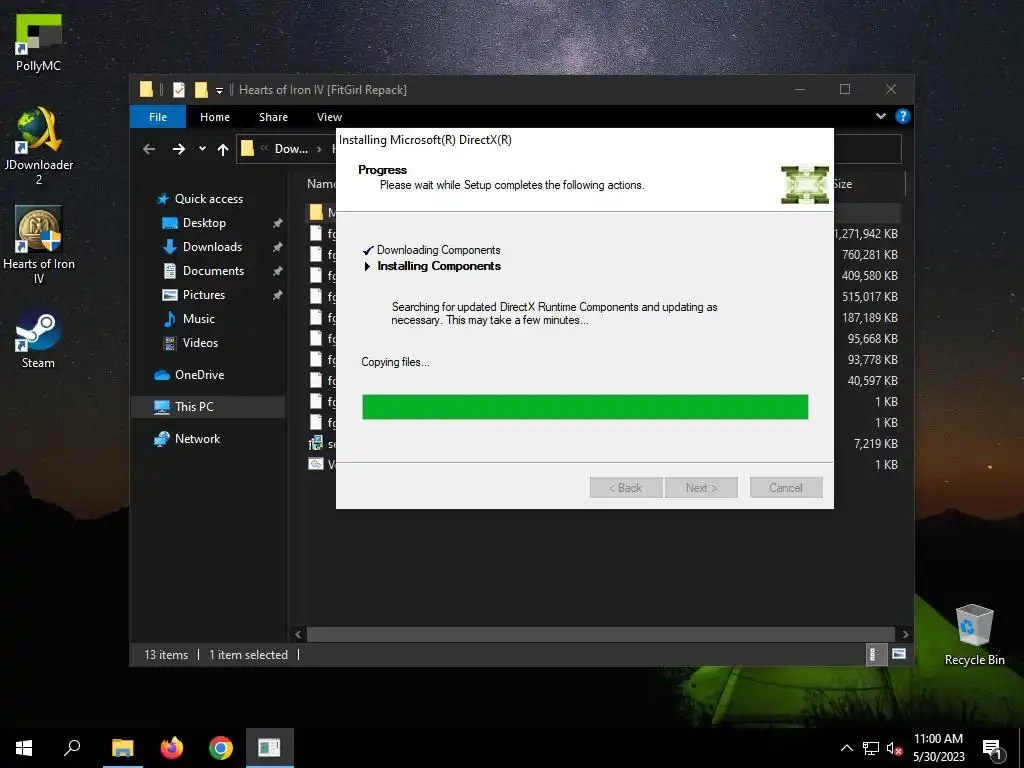1024x768 pixels.
Task: Click the Explorer horizontal scrollbar
Action: tap(600, 634)
